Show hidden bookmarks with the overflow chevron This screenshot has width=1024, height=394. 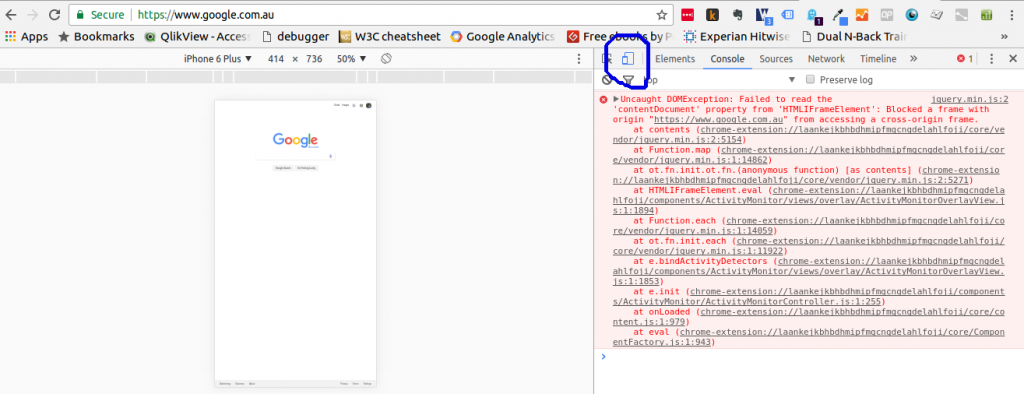(x=1004, y=37)
